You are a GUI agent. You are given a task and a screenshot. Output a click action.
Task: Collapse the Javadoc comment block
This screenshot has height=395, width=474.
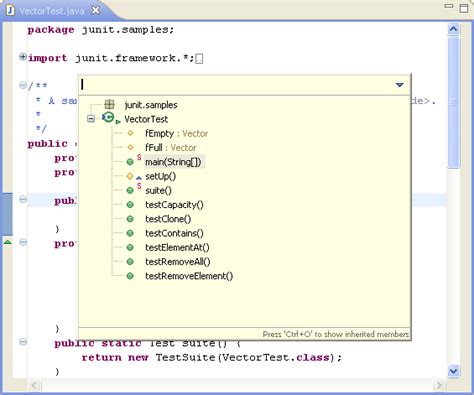click(23, 85)
